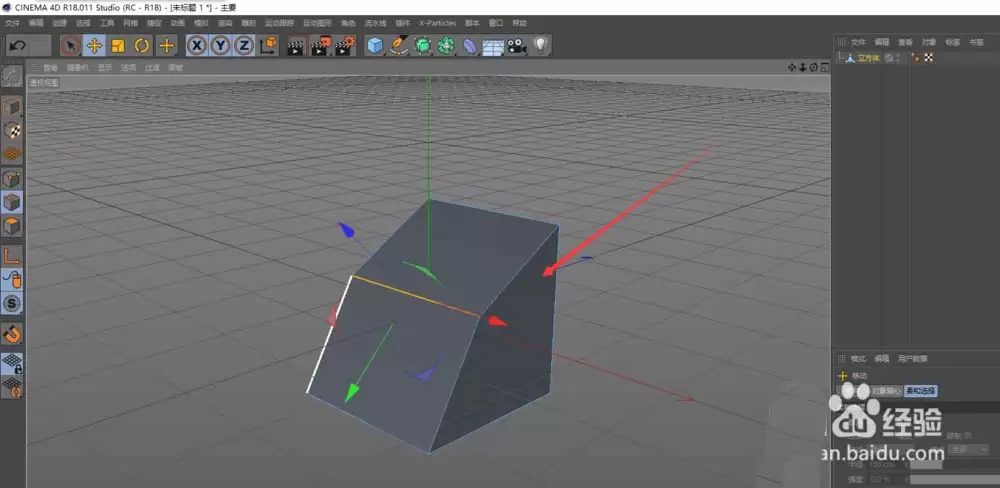The image size is (1000, 488).
Task: Select the UVW checker tag on 立方体
Action: pos(929,58)
